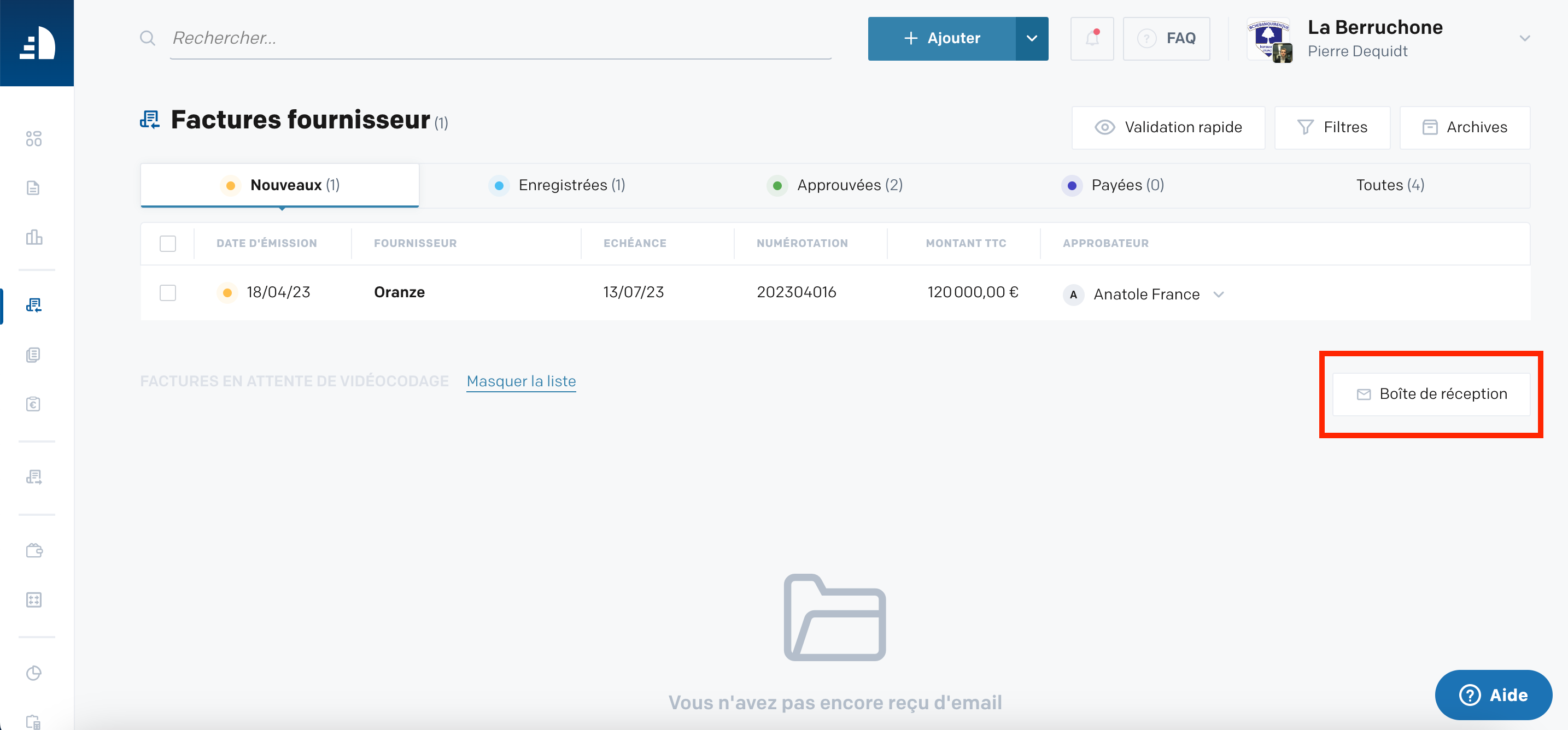The height and width of the screenshot is (730, 1568).
Task: Click the Masquer la liste link
Action: 521,381
